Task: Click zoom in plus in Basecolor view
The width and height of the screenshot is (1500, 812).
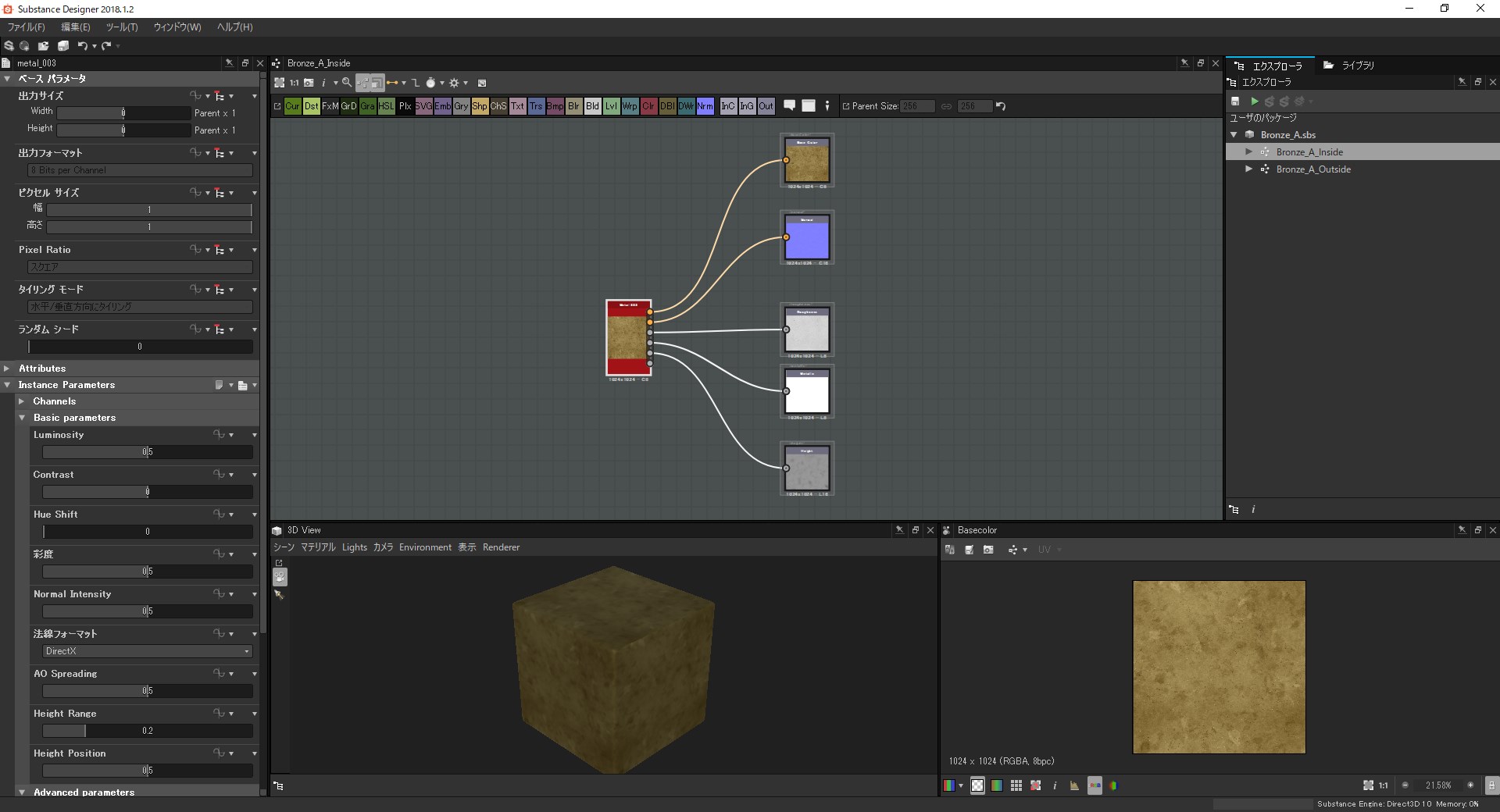Action: (x=1470, y=785)
